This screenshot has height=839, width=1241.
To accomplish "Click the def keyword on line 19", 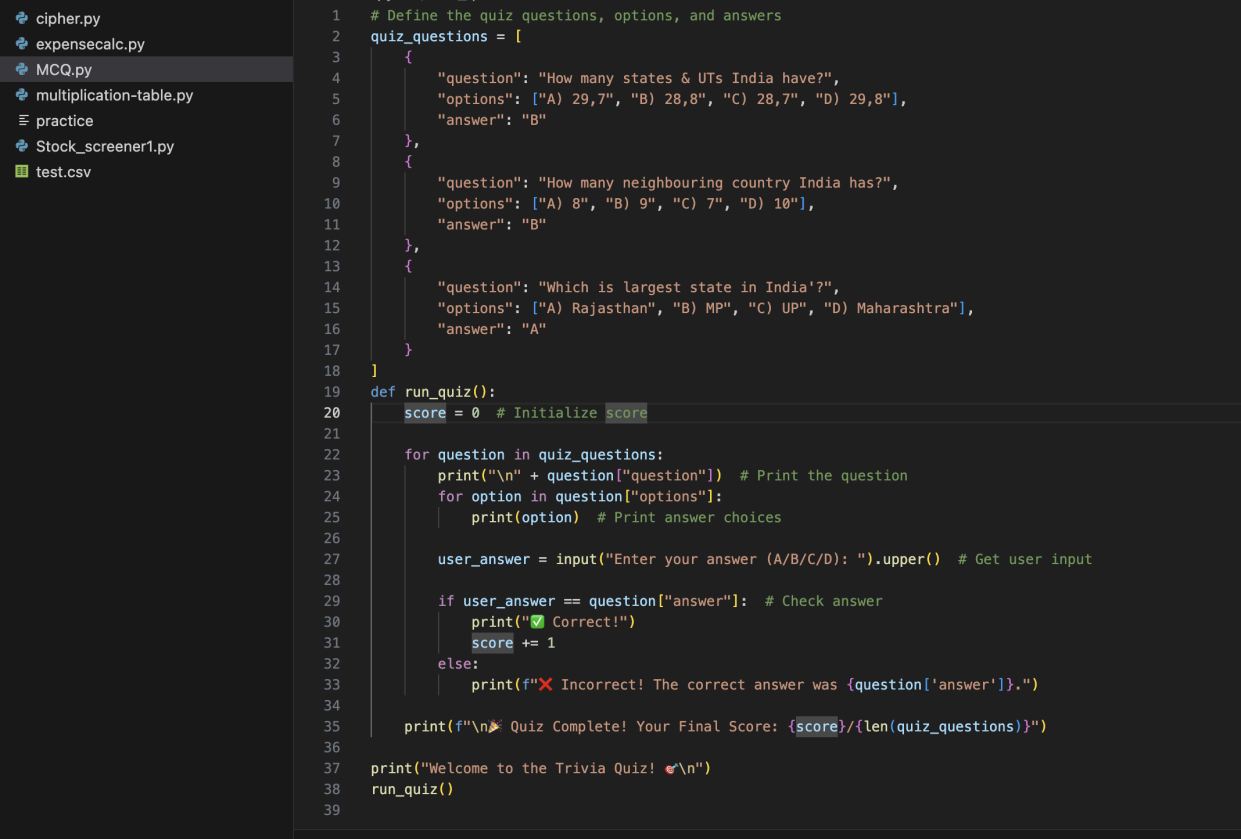I will (383, 391).
